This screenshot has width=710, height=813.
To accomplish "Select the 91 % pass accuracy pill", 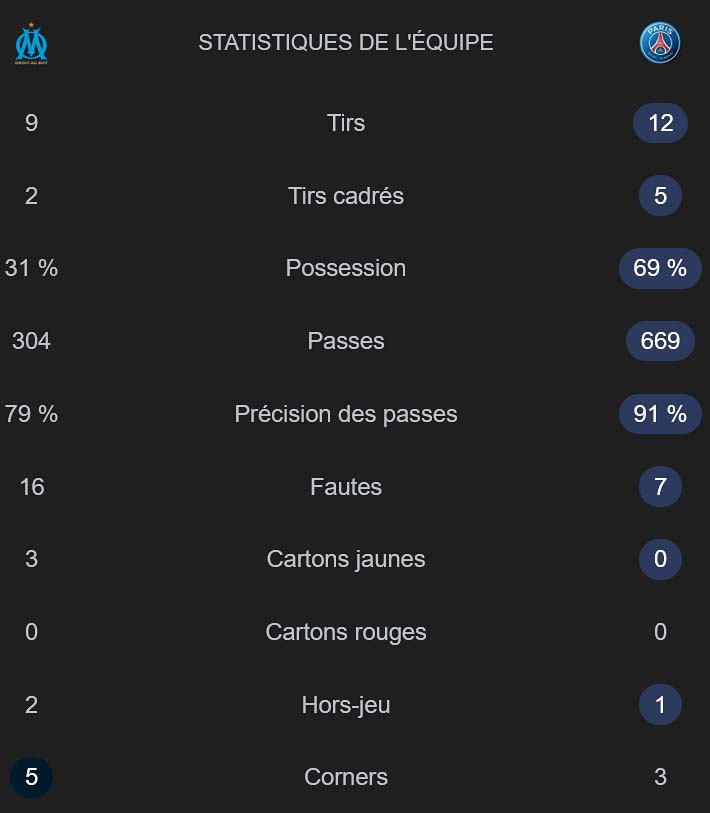I will coord(660,414).
